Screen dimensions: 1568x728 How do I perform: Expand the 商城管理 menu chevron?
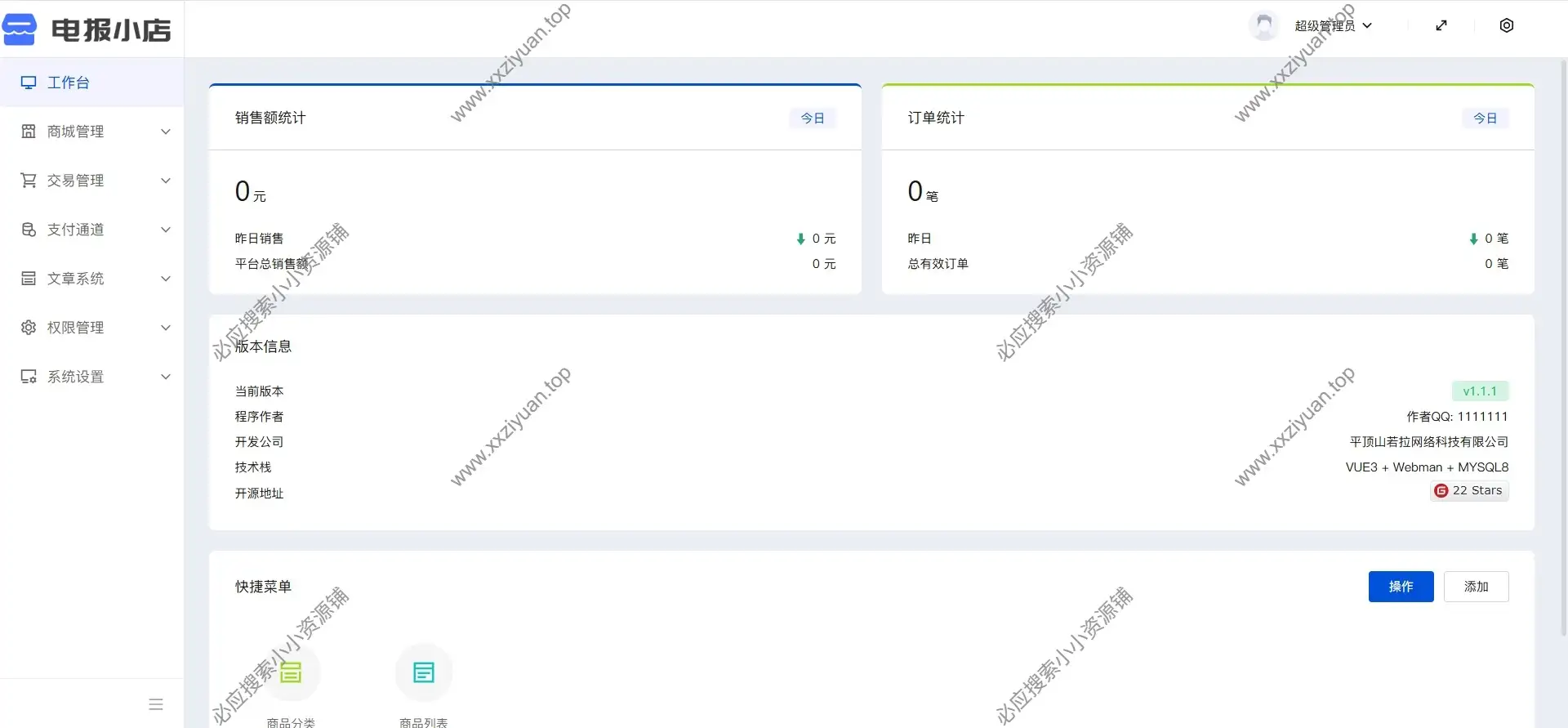click(166, 132)
